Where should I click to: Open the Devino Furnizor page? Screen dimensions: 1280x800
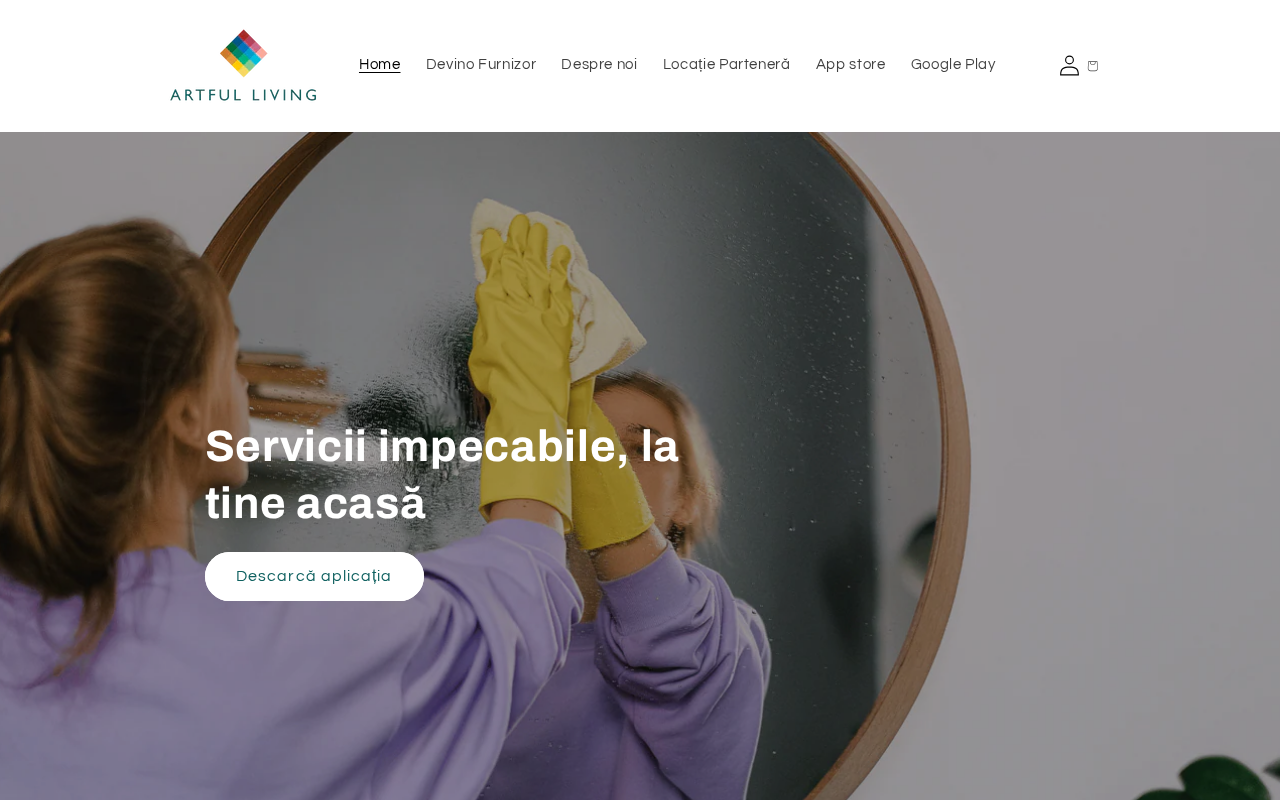click(481, 65)
